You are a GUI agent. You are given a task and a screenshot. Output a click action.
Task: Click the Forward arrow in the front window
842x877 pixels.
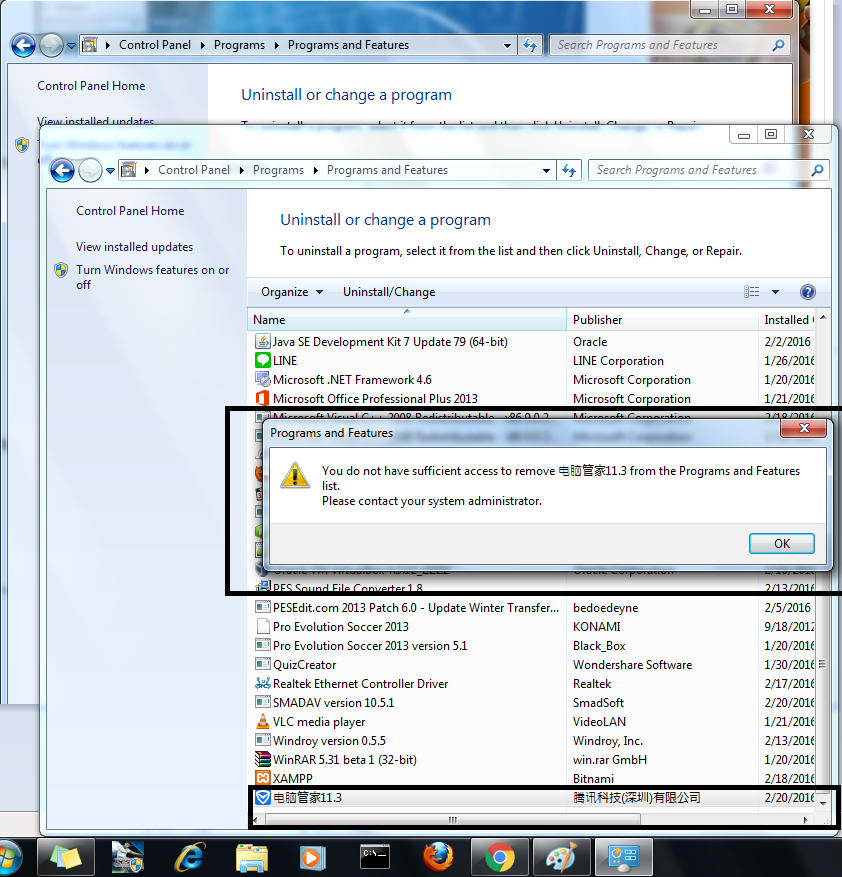[x=90, y=170]
